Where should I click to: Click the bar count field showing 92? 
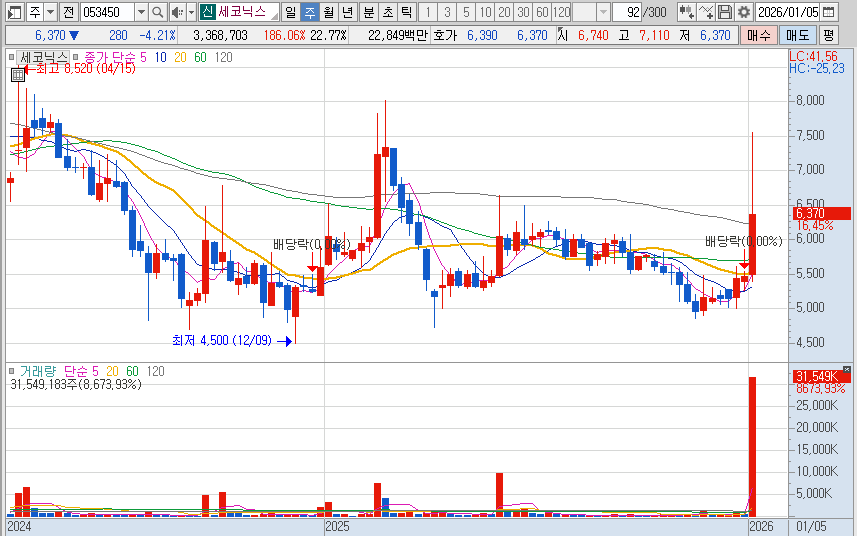click(x=626, y=11)
